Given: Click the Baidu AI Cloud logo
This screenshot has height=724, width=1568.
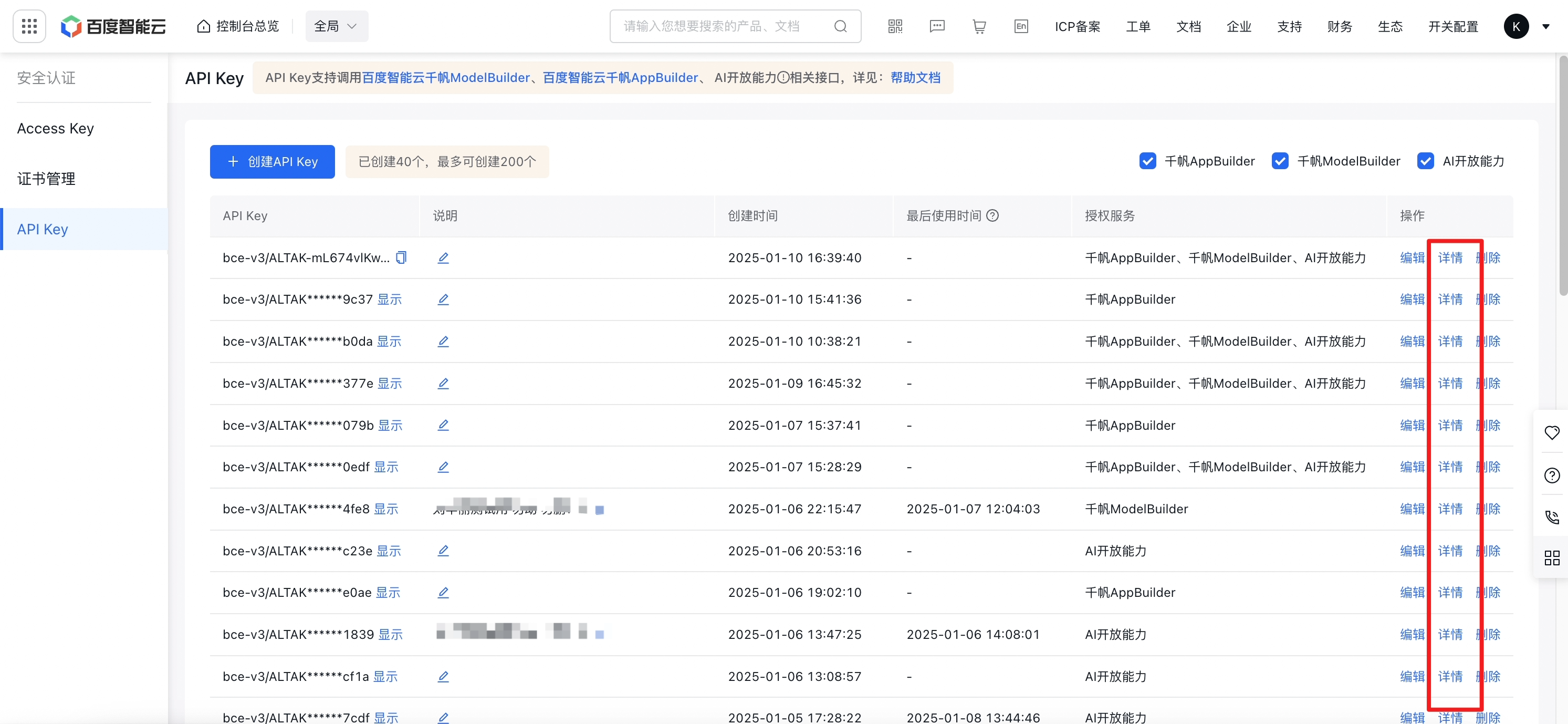Looking at the screenshot, I should (113, 26).
